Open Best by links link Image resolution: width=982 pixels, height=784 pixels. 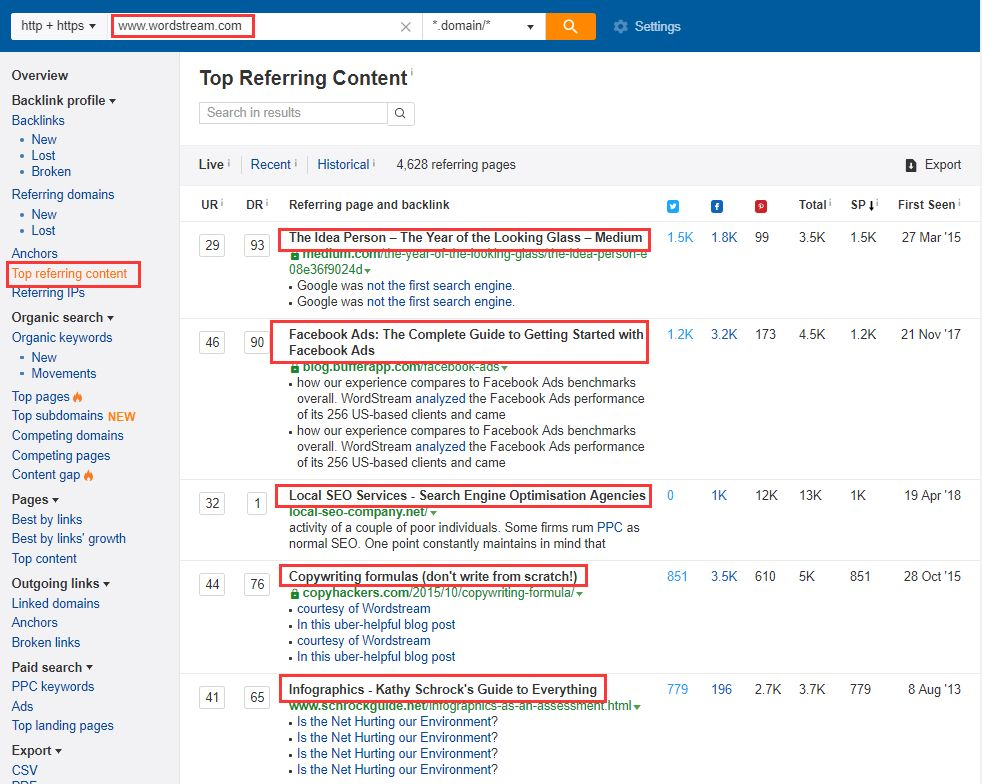pyautogui.click(x=47, y=520)
